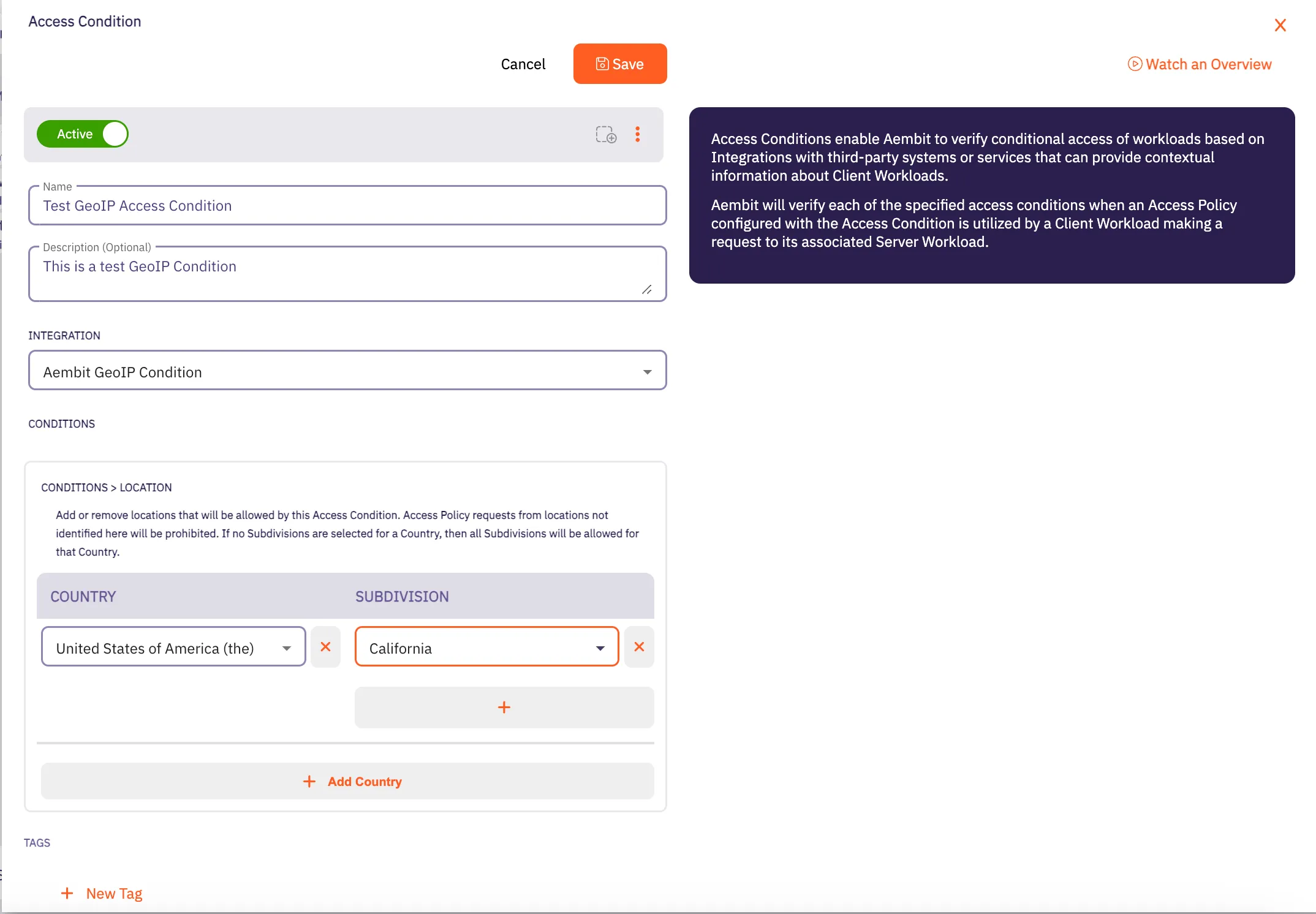Remove the United States country row
Viewport: 1316px width, 914px height.
pyautogui.click(x=325, y=647)
